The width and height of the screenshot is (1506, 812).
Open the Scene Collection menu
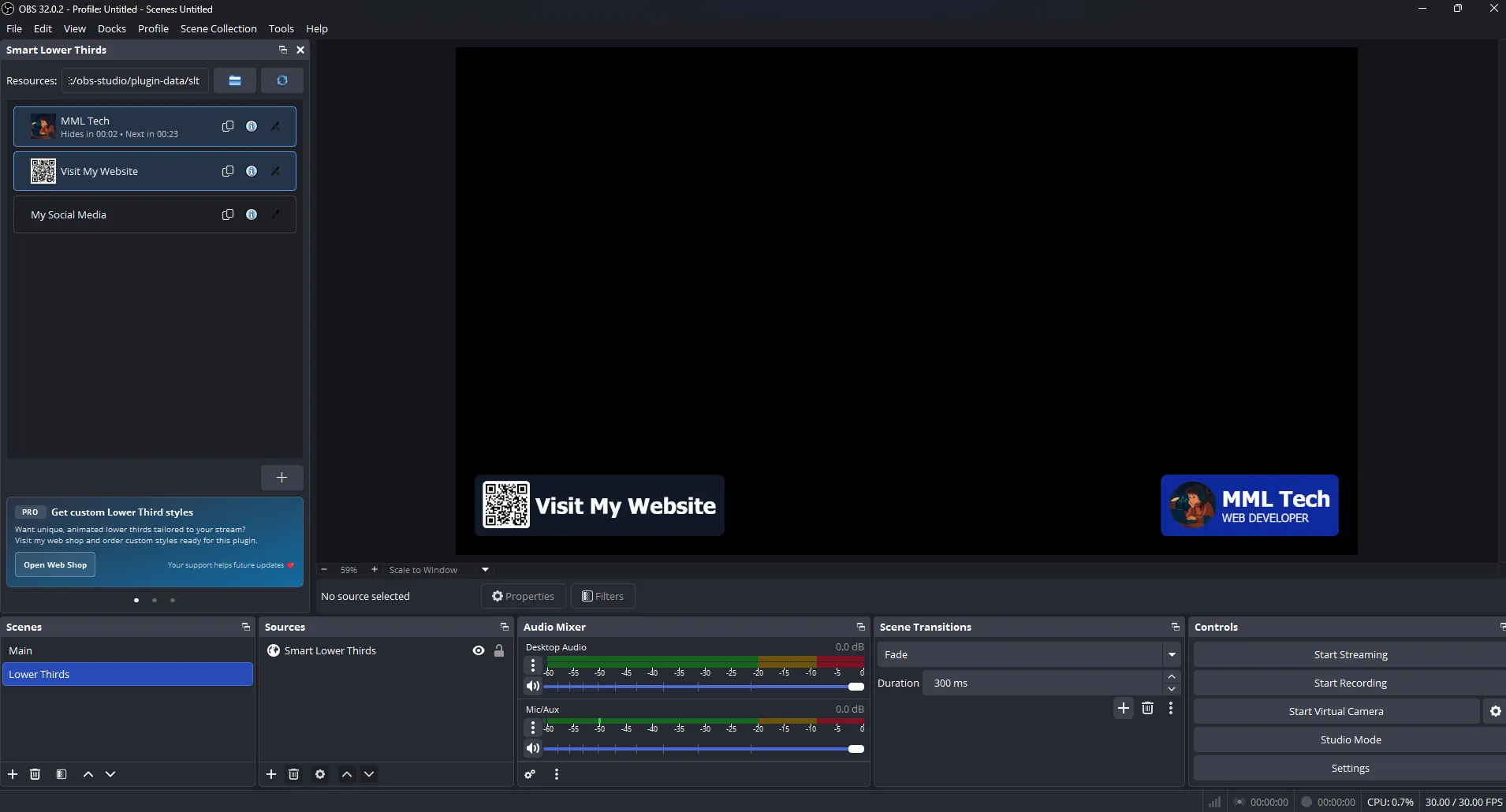pos(218,28)
